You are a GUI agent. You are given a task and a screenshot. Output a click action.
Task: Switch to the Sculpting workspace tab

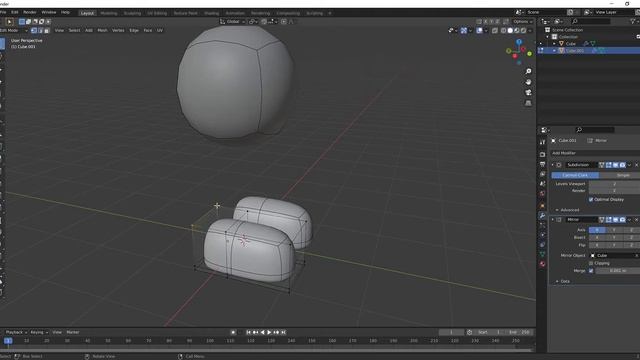point(132,13)
